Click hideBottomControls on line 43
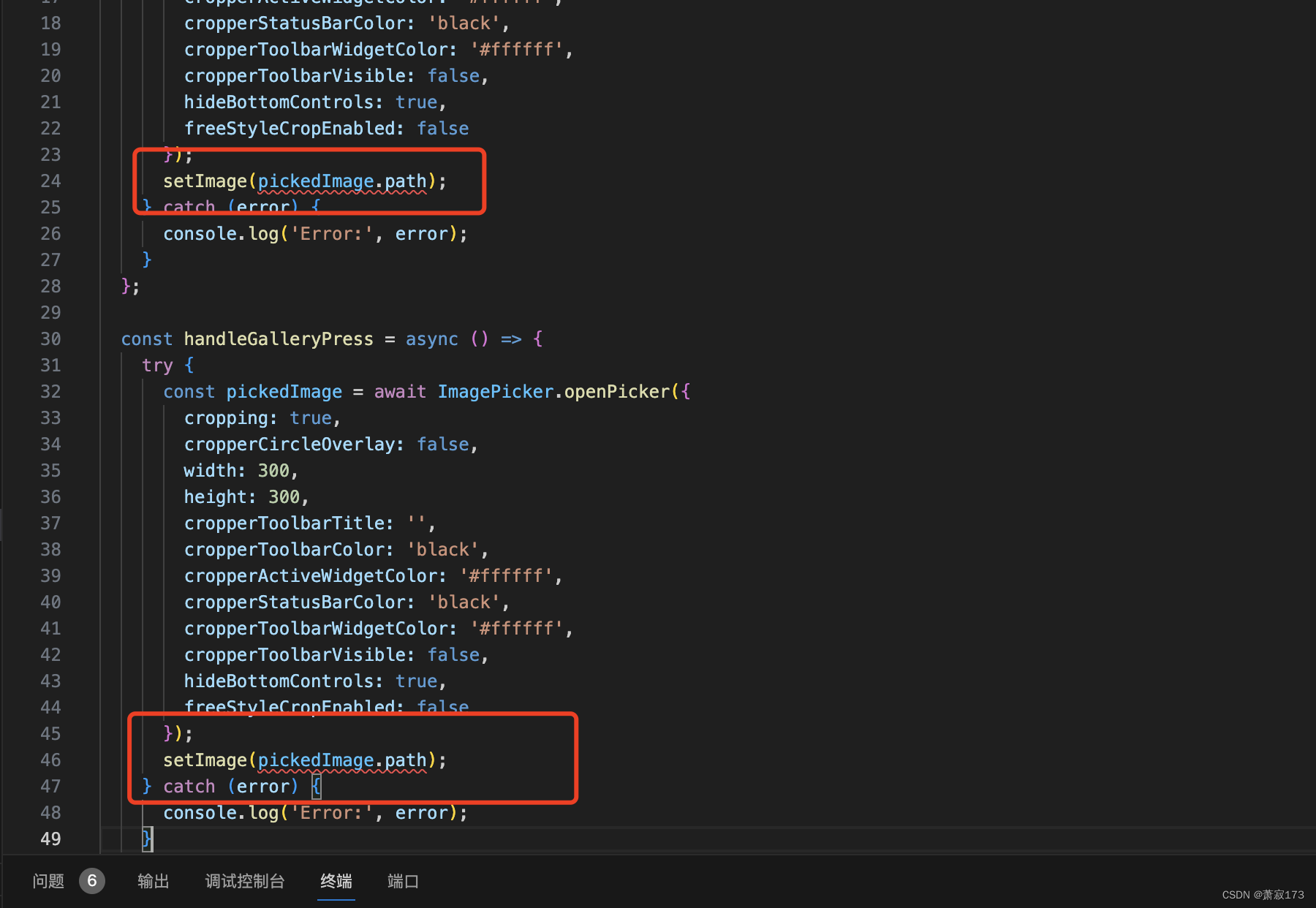 click(x=279, y=681)
